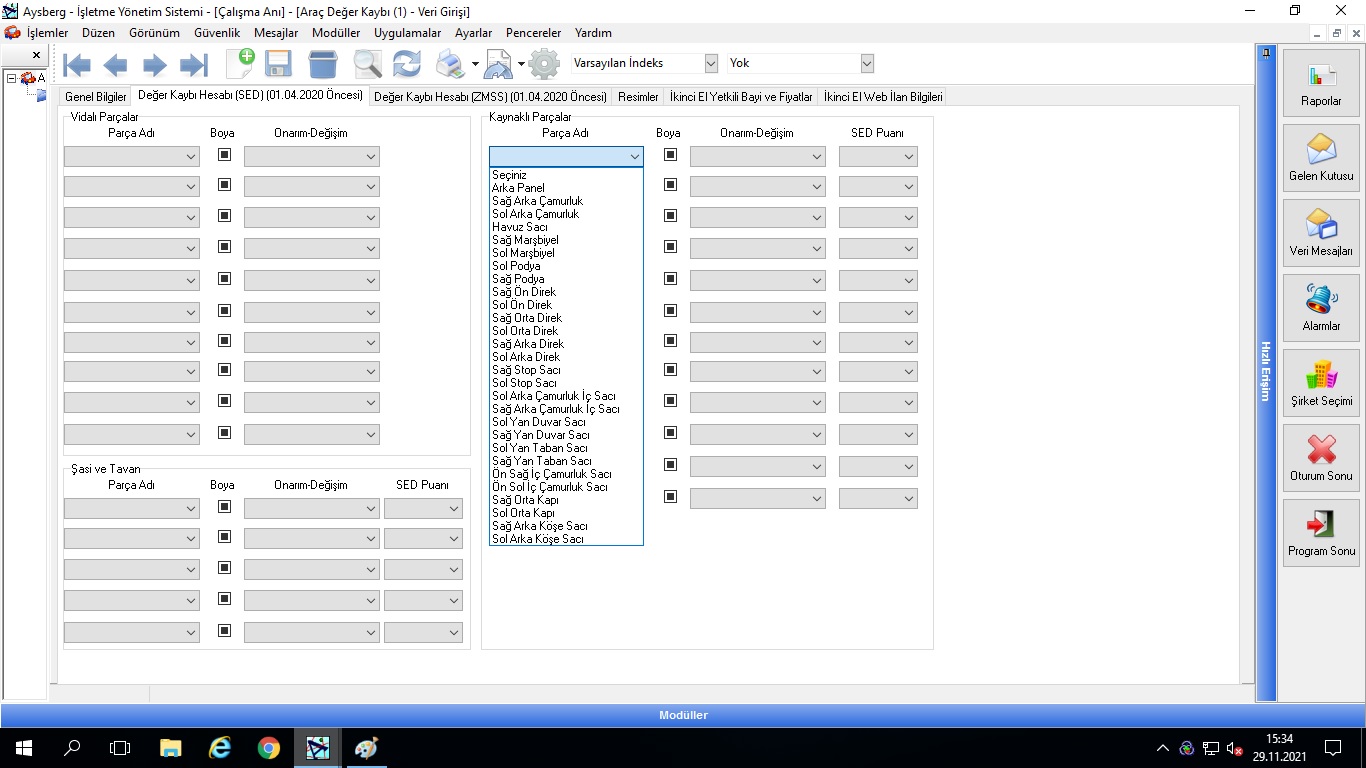Viewport: 1366px width, 768px height.
Task: Open first SED Puanı dropdown in Kaynaklı Parçalar
Action: tap(909, 157)
